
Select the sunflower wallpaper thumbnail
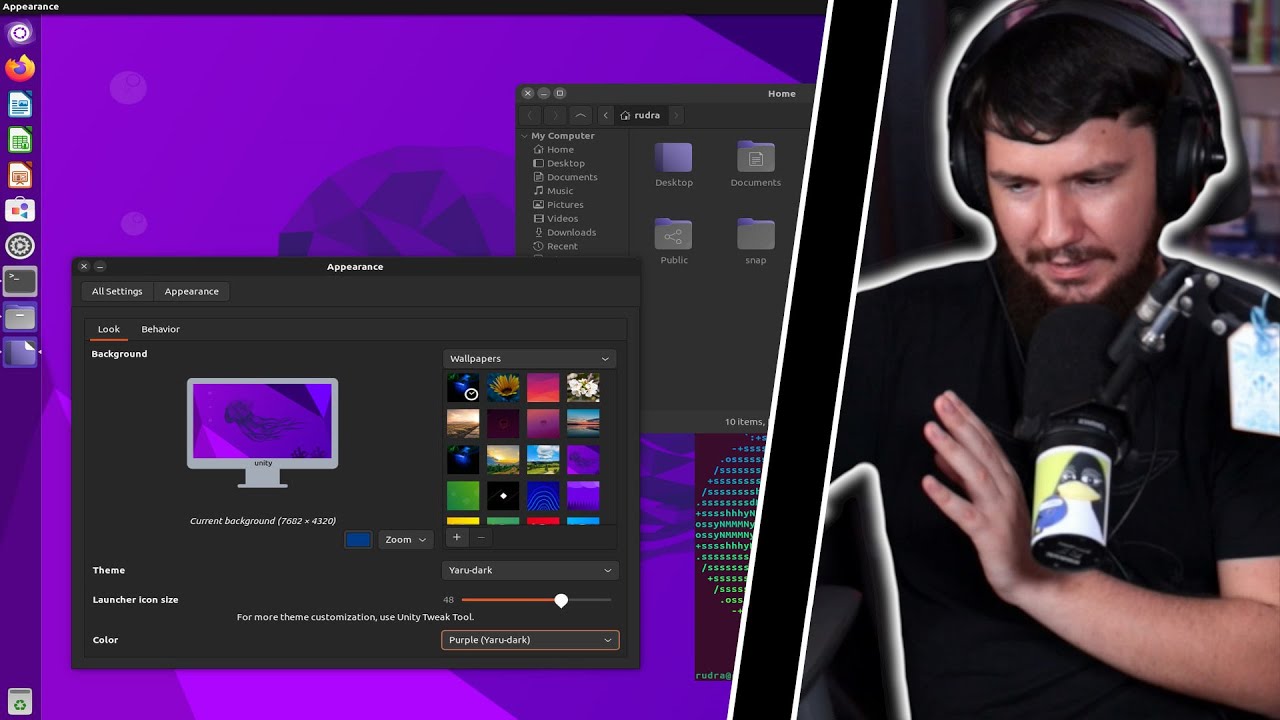pos(503,387)
